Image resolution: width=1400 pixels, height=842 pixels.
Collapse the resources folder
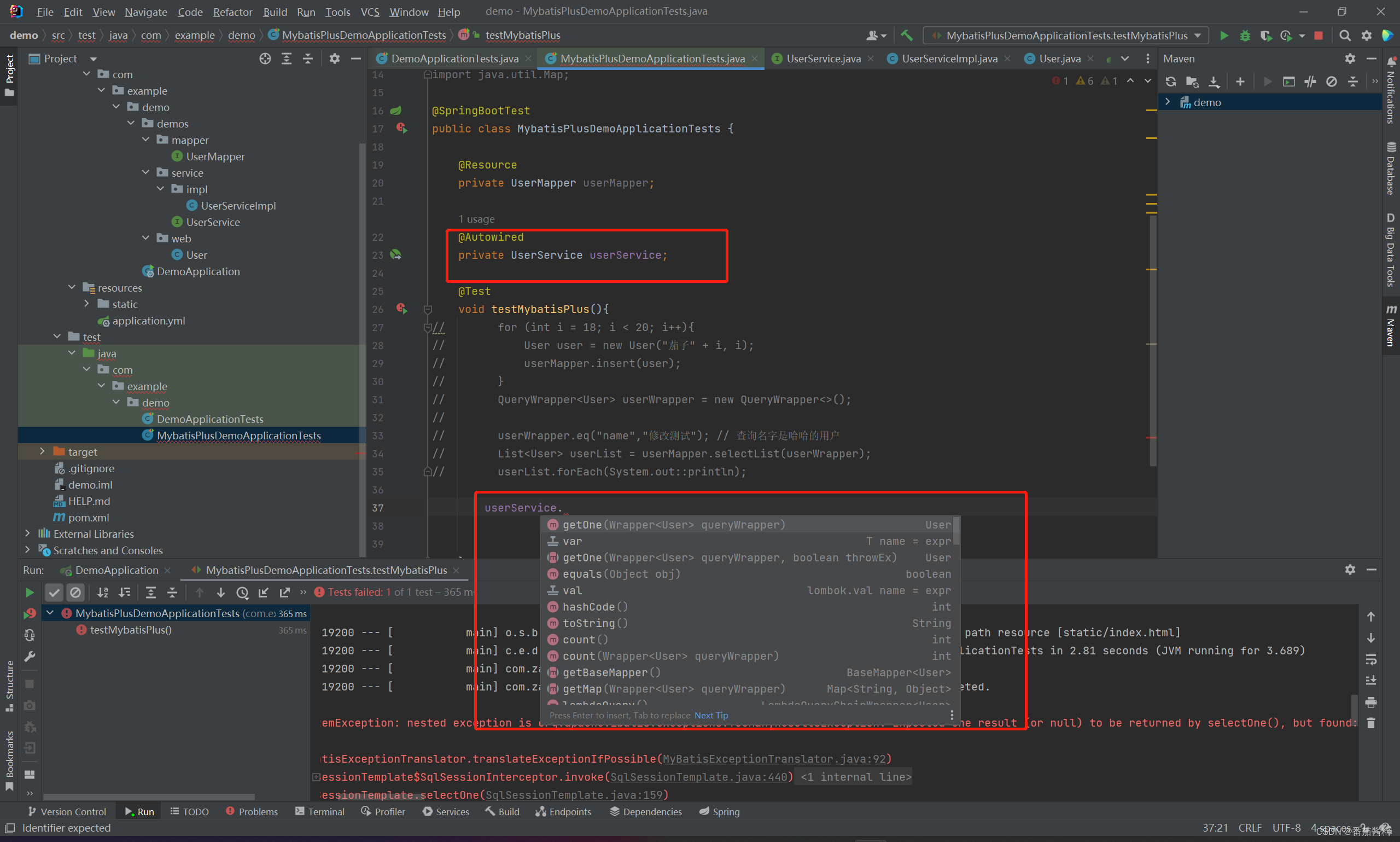(72, 288)
